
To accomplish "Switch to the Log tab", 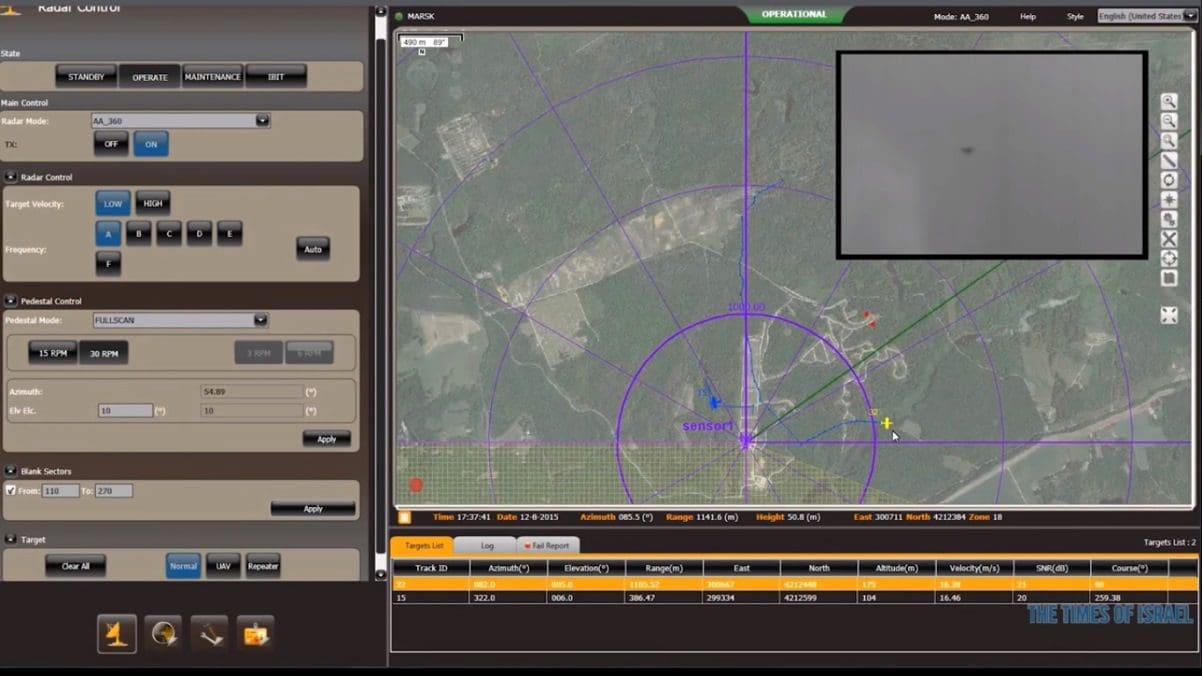I will [486, 546].
